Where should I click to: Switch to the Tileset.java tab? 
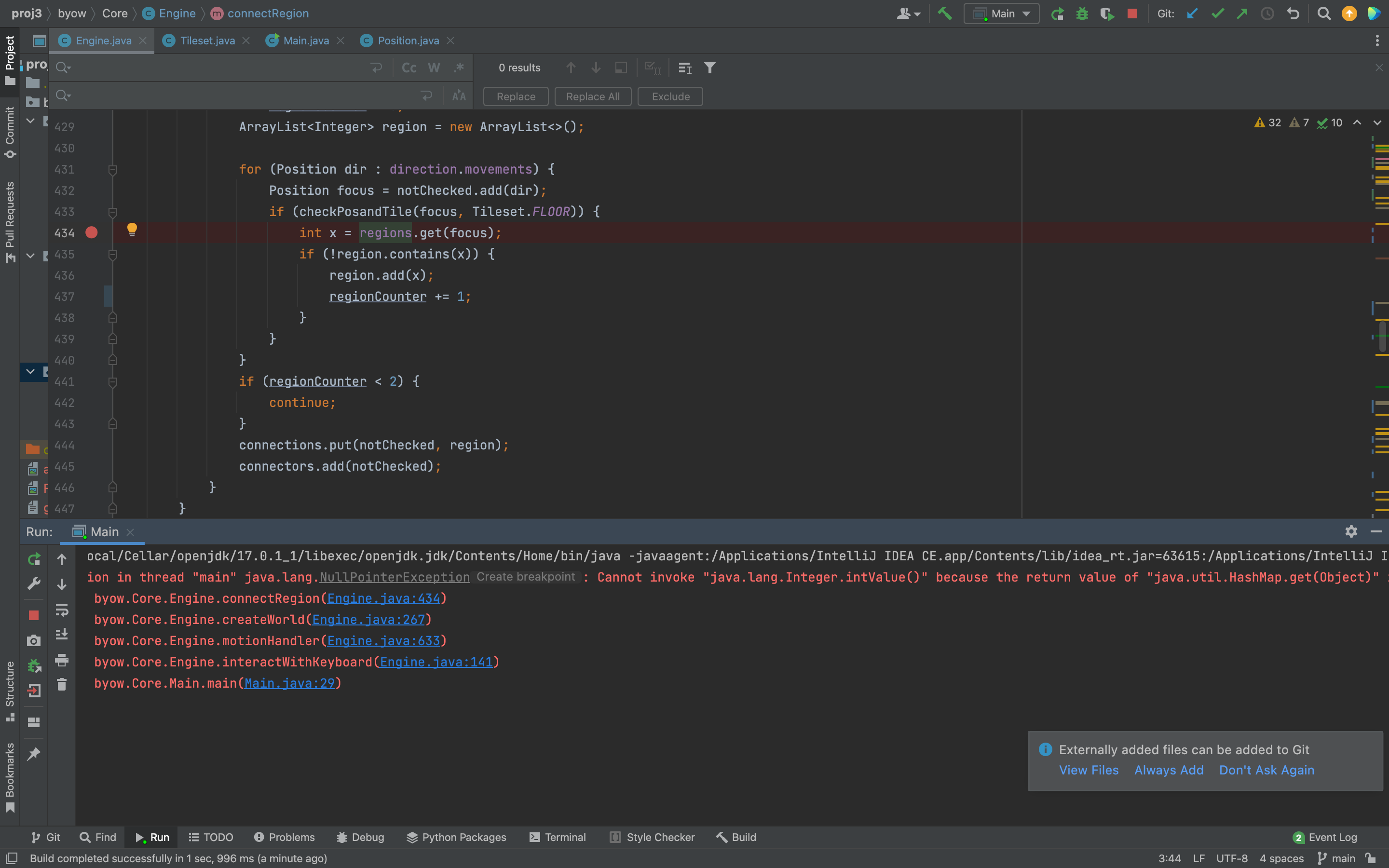coord(206,41)
